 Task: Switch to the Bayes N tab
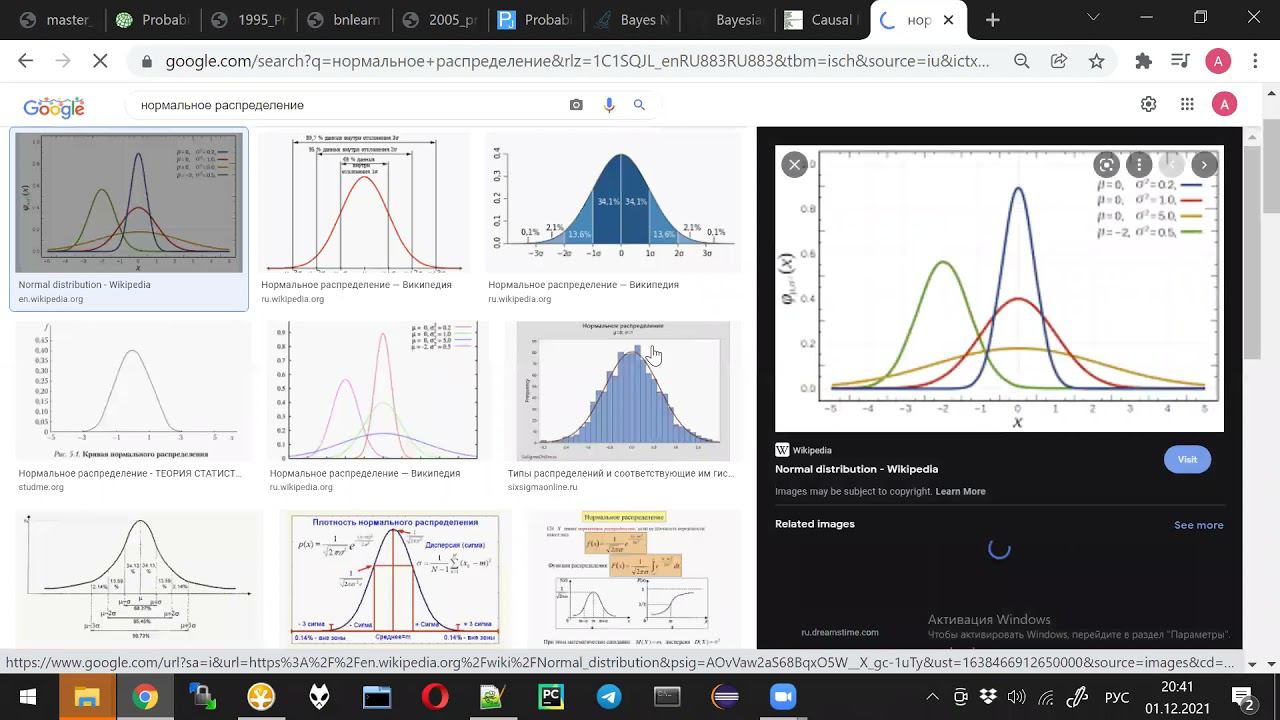tap(632, 20)
